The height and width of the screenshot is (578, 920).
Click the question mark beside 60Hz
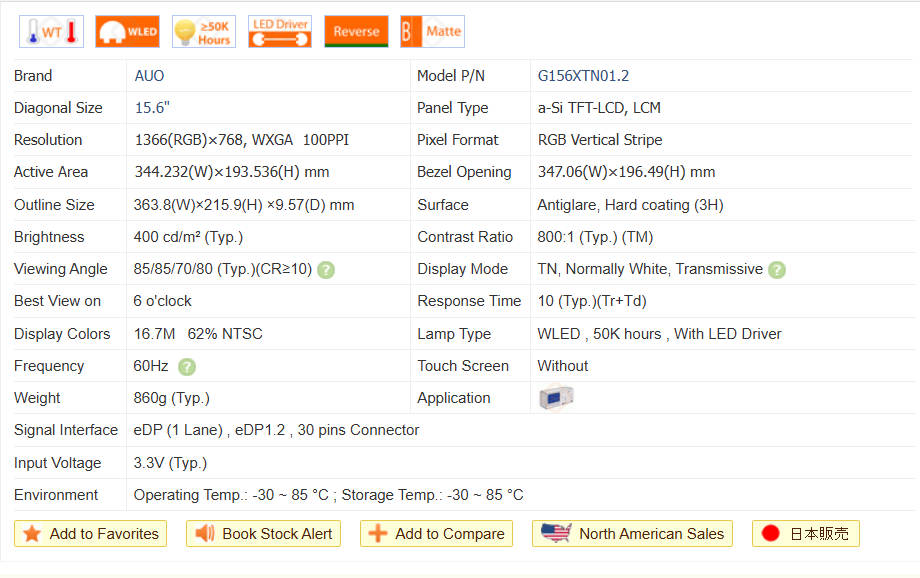(187, 367)
